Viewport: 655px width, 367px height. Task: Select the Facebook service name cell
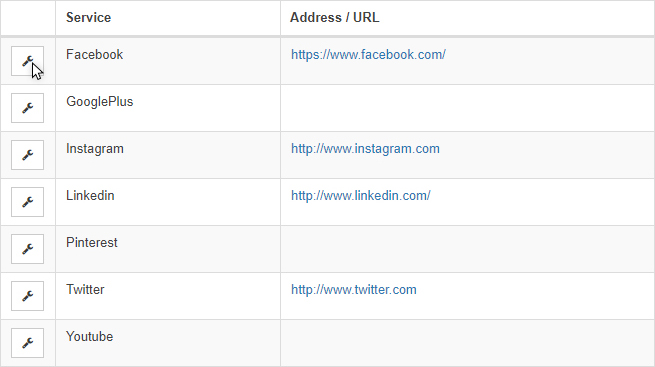pyautogui.click(x=168, y=61)
